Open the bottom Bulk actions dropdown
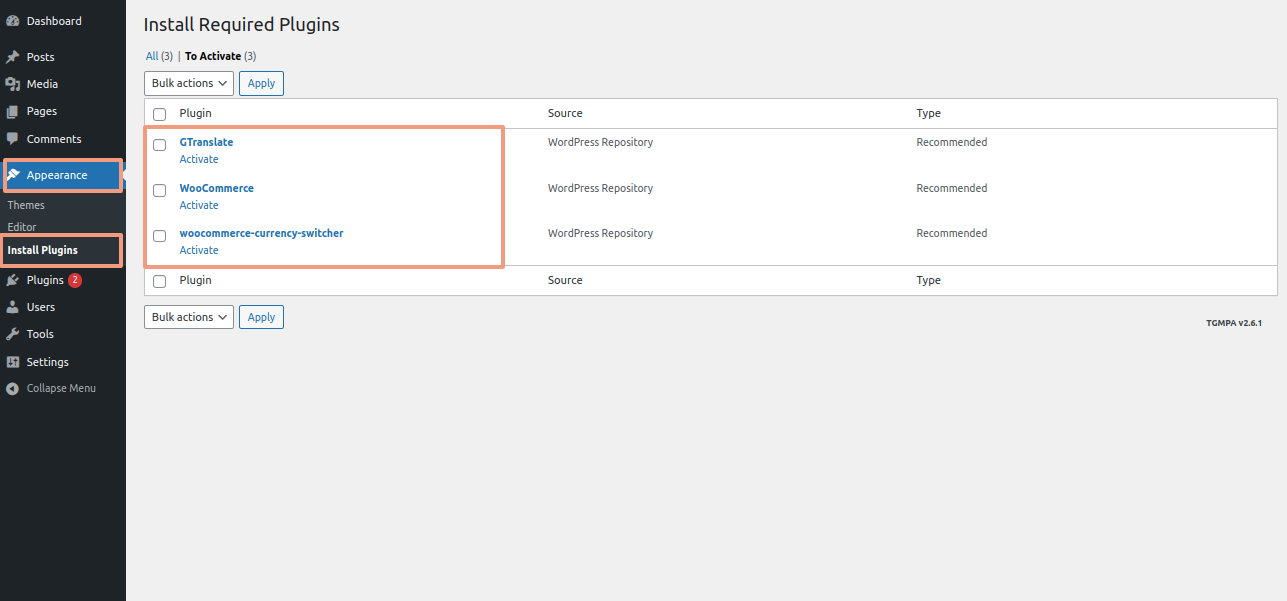The image size is (1287, 601). [189, 317]
